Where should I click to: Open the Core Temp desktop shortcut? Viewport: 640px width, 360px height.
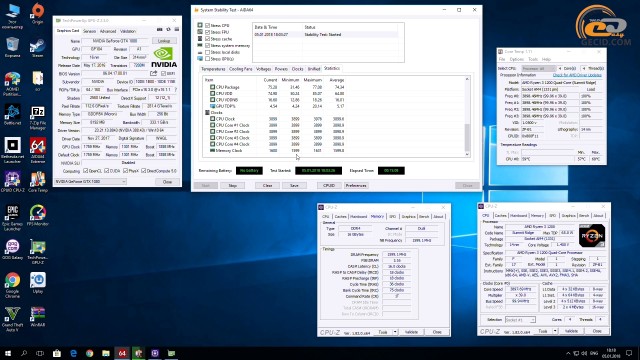38,182
